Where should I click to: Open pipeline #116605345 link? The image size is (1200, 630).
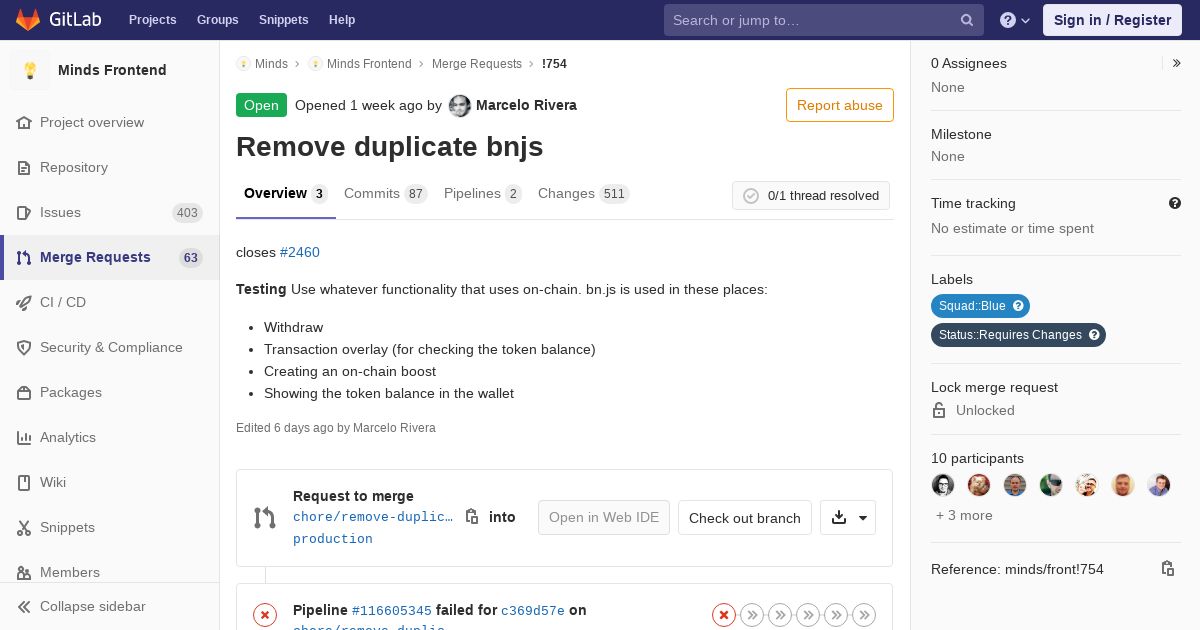tap(392, 611)
